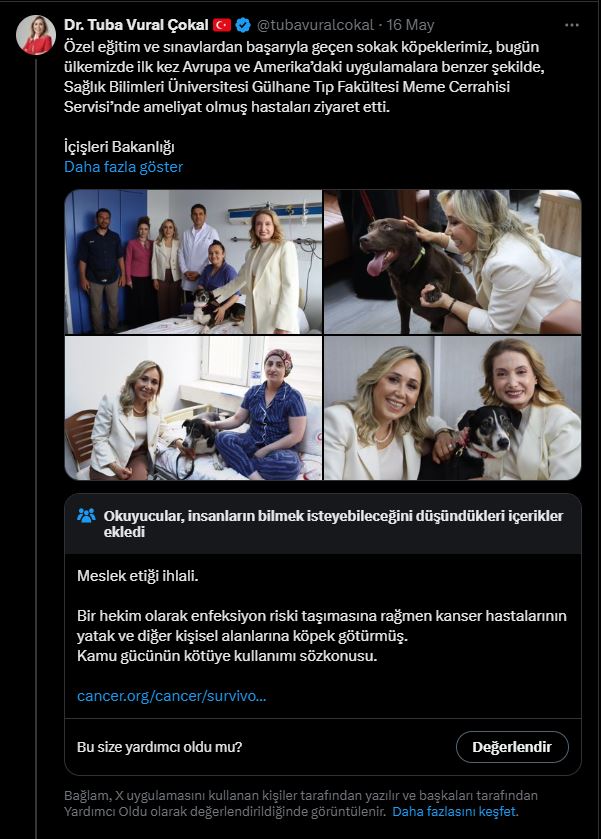Image resolution: width=601 pixels, height=839 pixels.
Task: Open the three-dot more options menu
Action: (x=572, y=25)
